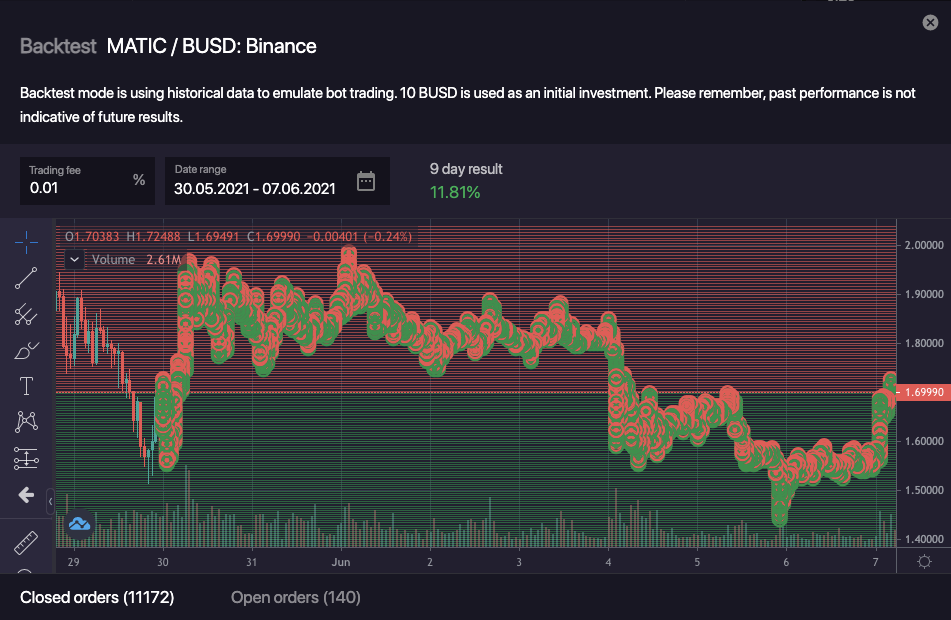Open the chart settings gear
The width and height of the screenshot is (951, 620).
[x=924, y=561]
